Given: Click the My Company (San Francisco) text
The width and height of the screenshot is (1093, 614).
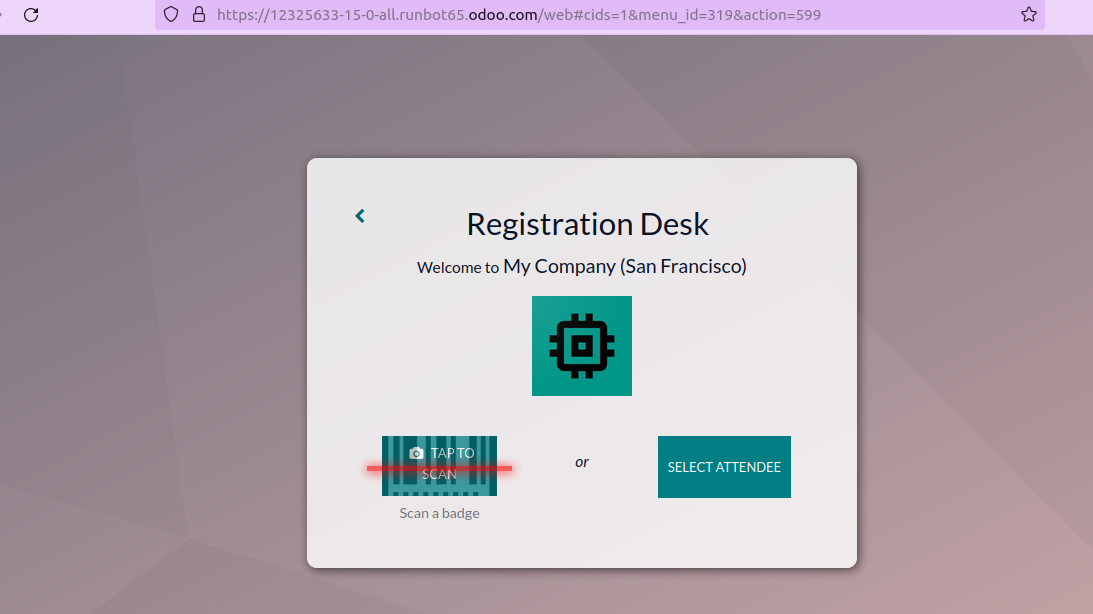Looking at the screenshot, I should point(625,266).
